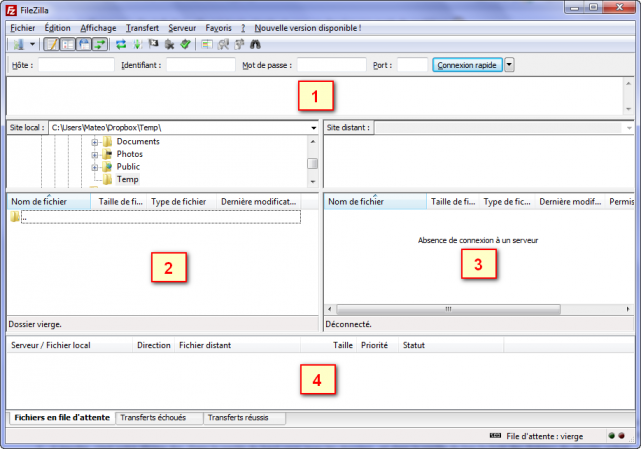The width and height of the screenshot is (641, 449).
Task: Toggle the message log display
Action: (51, 45)
